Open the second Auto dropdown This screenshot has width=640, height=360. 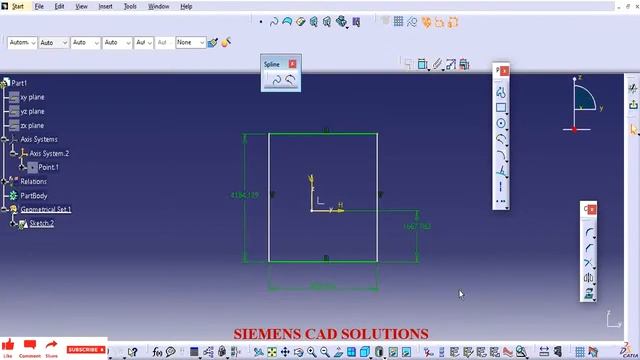(x=53, y=42)
